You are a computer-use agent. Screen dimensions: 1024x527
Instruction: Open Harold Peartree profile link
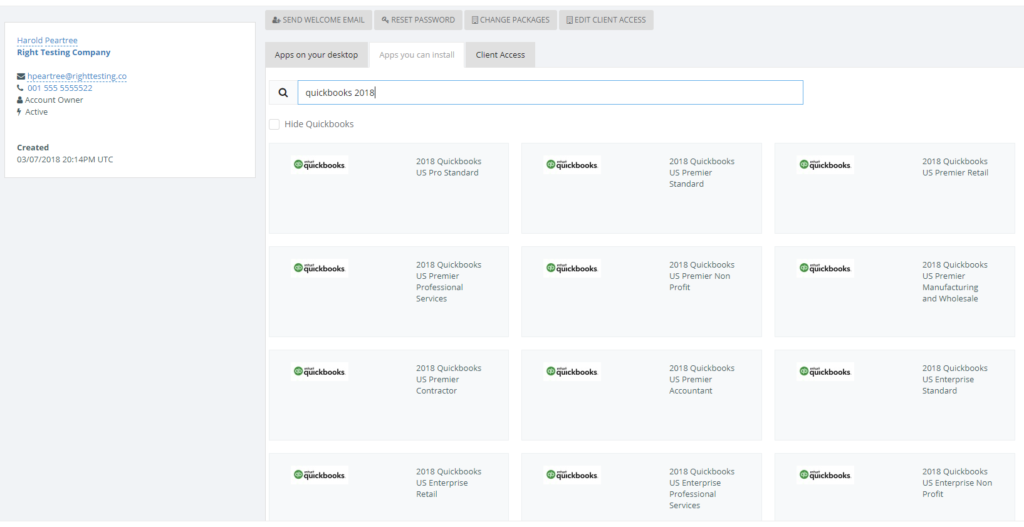click(47, 41)
